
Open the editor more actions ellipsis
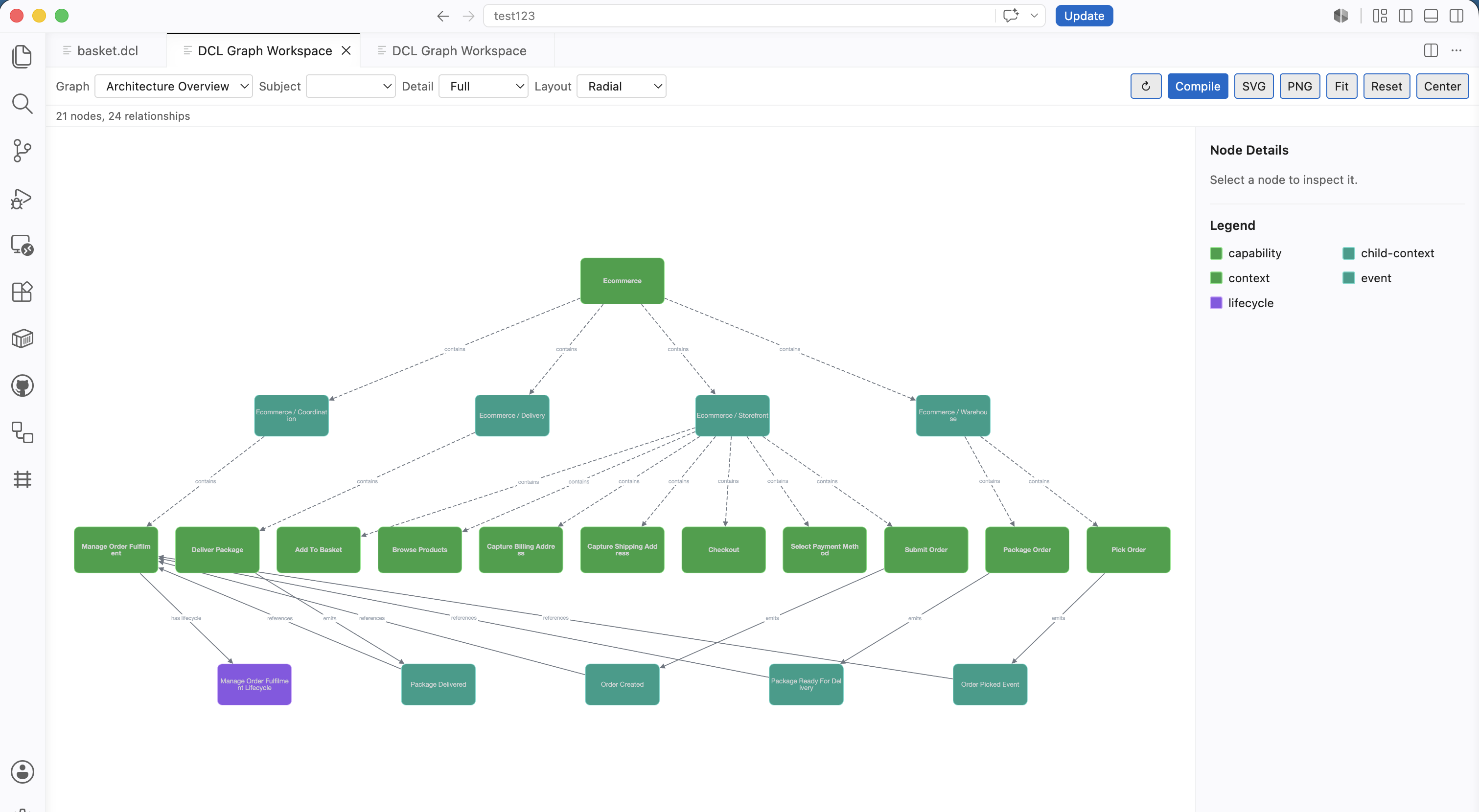[x=1456, y=50]
